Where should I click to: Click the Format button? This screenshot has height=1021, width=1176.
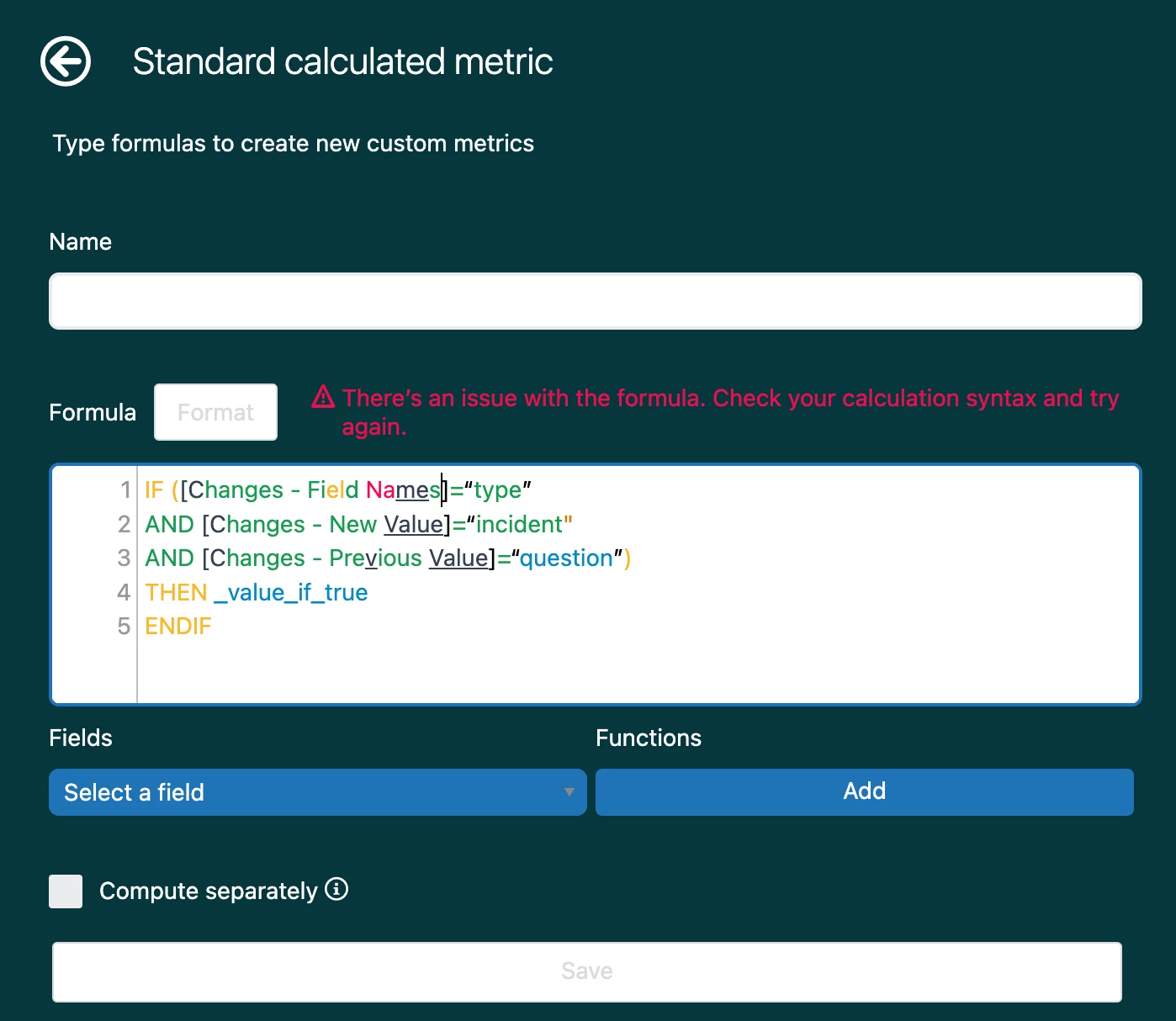215,412
